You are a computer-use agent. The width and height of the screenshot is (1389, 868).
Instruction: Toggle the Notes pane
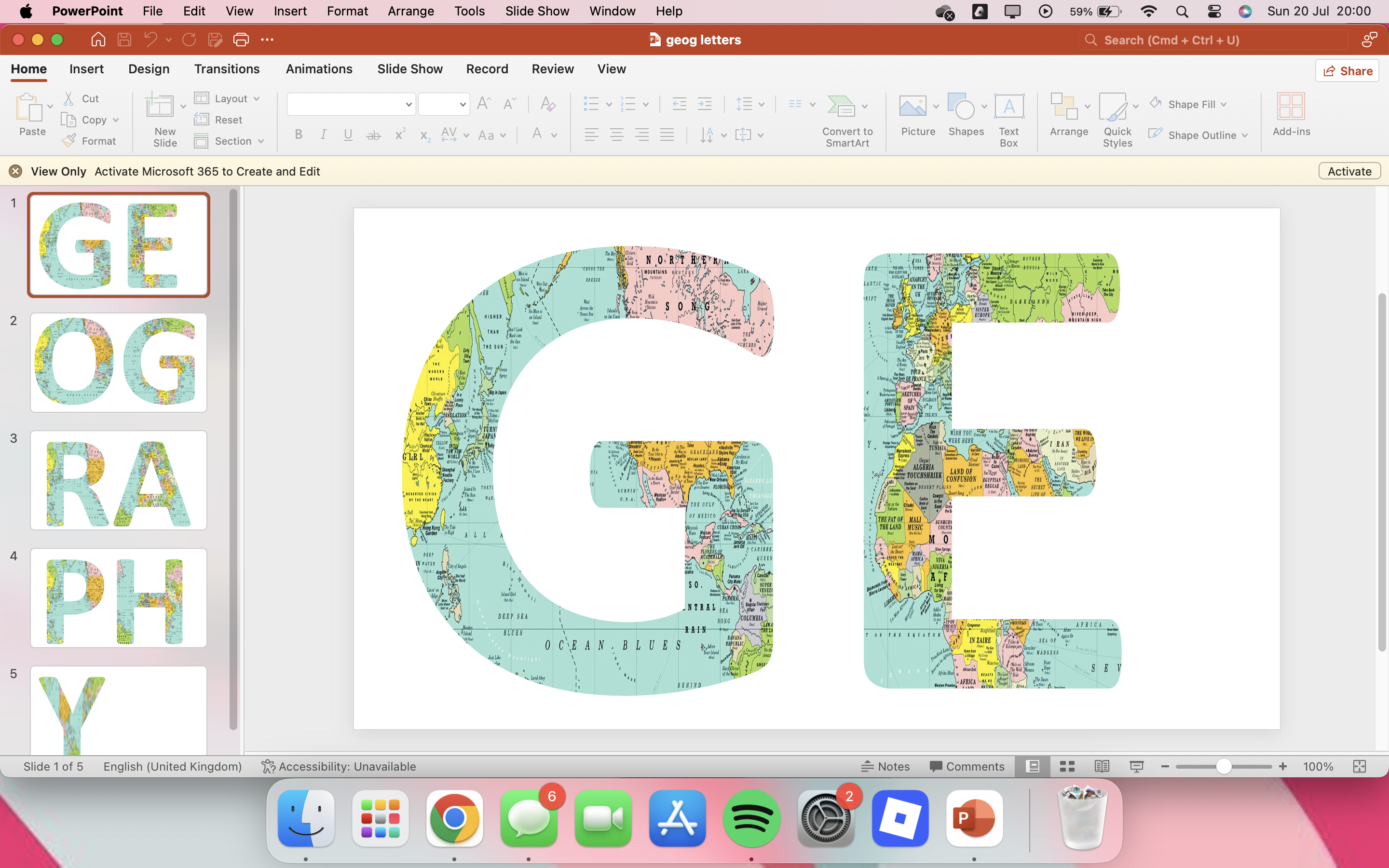point(885,766)
